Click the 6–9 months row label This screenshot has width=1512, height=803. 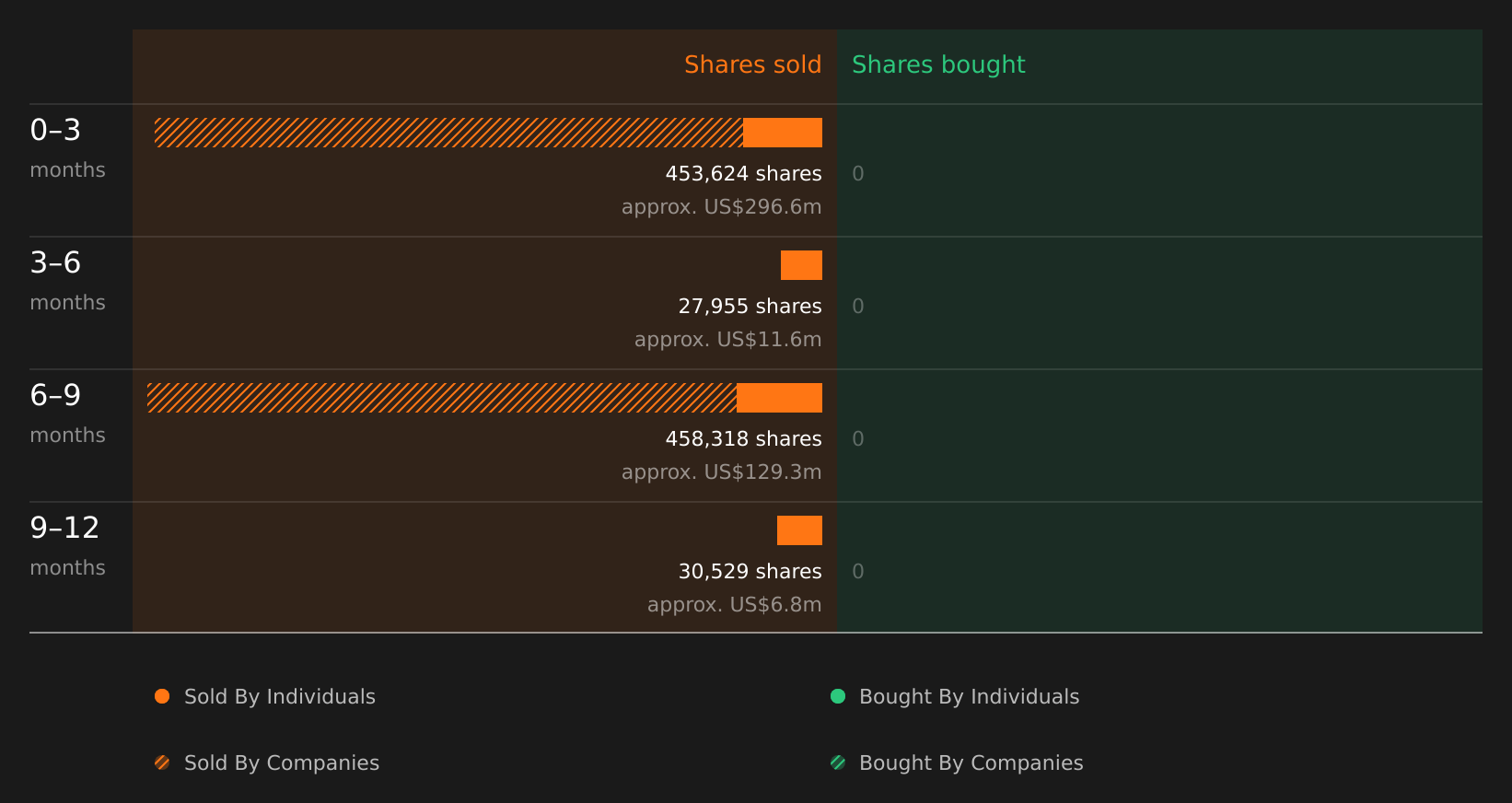67,413
